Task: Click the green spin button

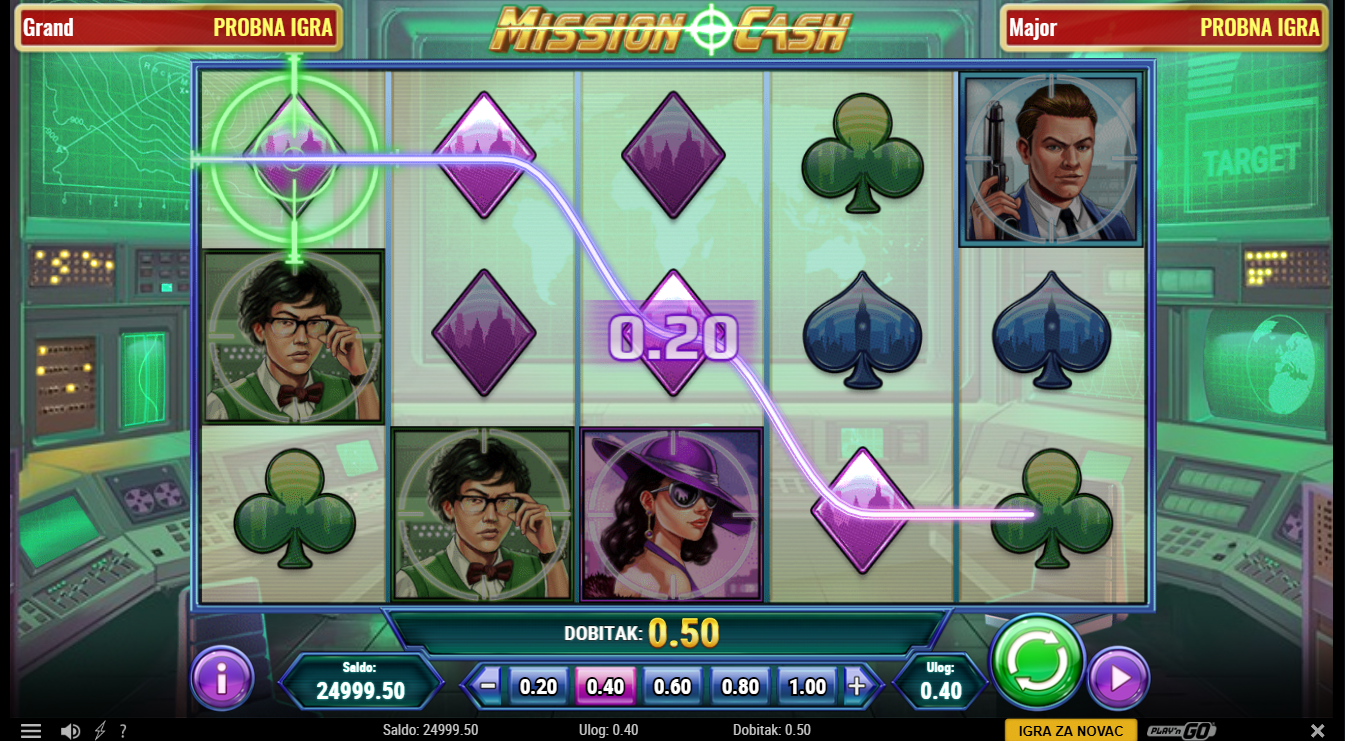Action: point(1037,662)
